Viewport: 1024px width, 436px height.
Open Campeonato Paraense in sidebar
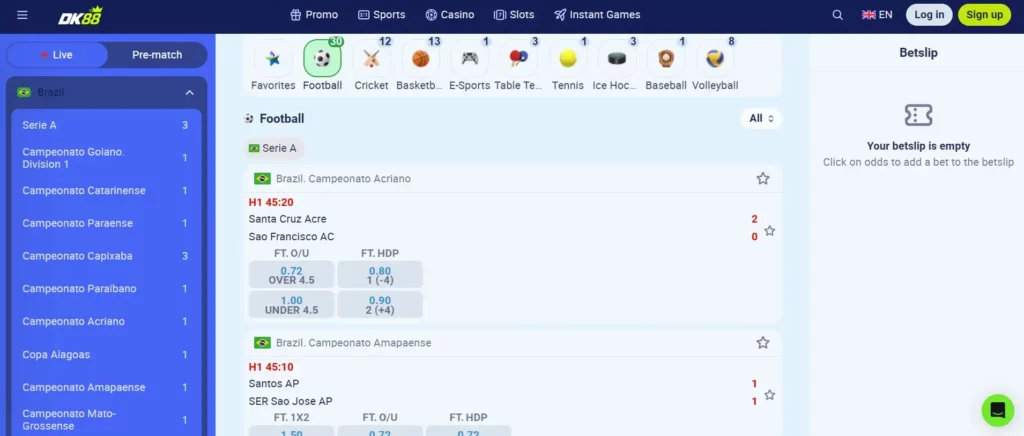tap(105, 223)
